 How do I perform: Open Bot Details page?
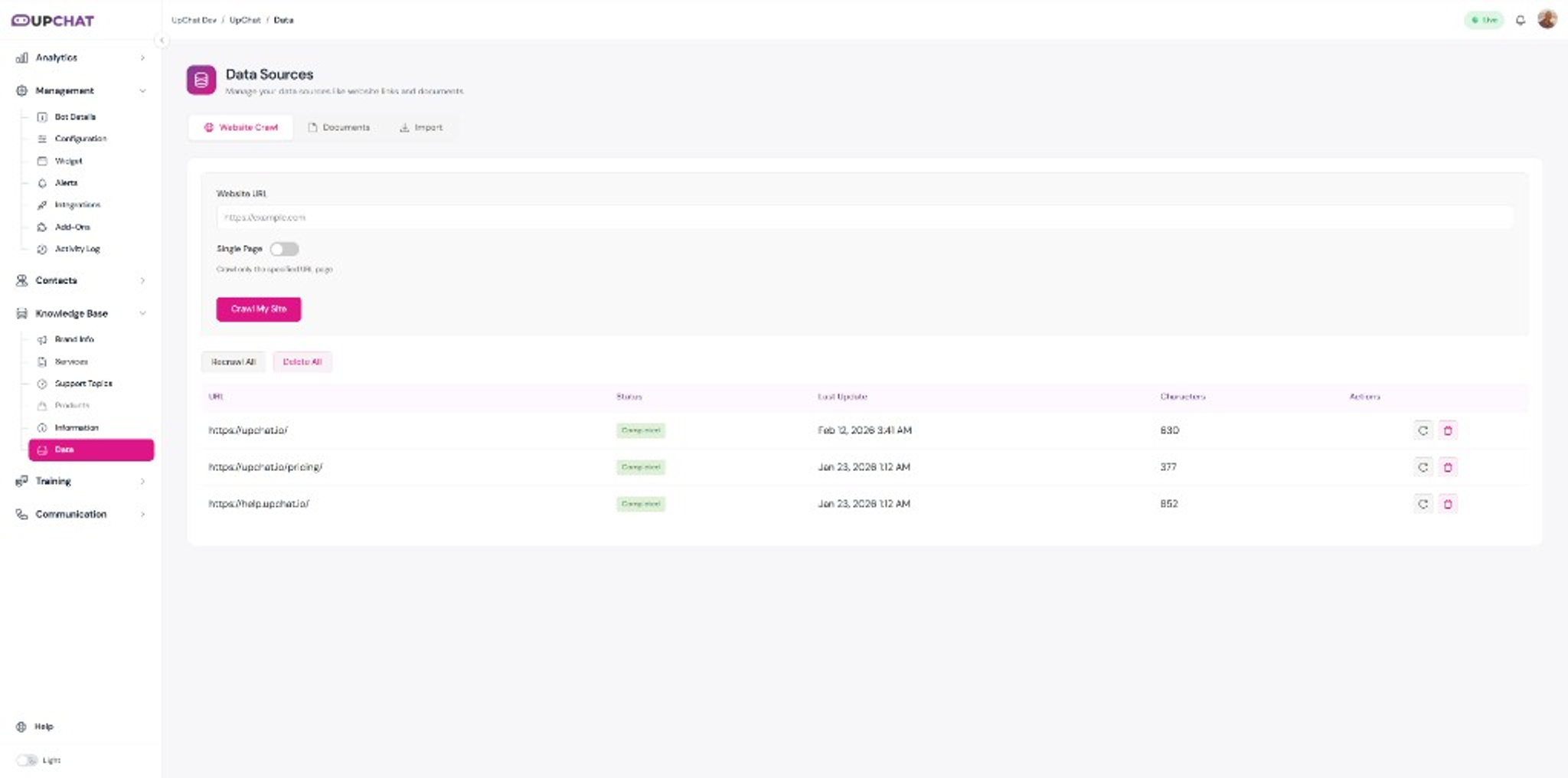point(75,117)
